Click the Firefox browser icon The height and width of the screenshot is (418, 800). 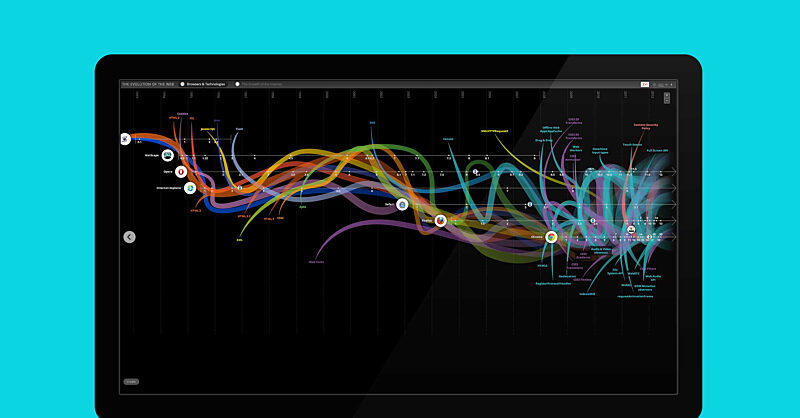[x=441, y=220]
